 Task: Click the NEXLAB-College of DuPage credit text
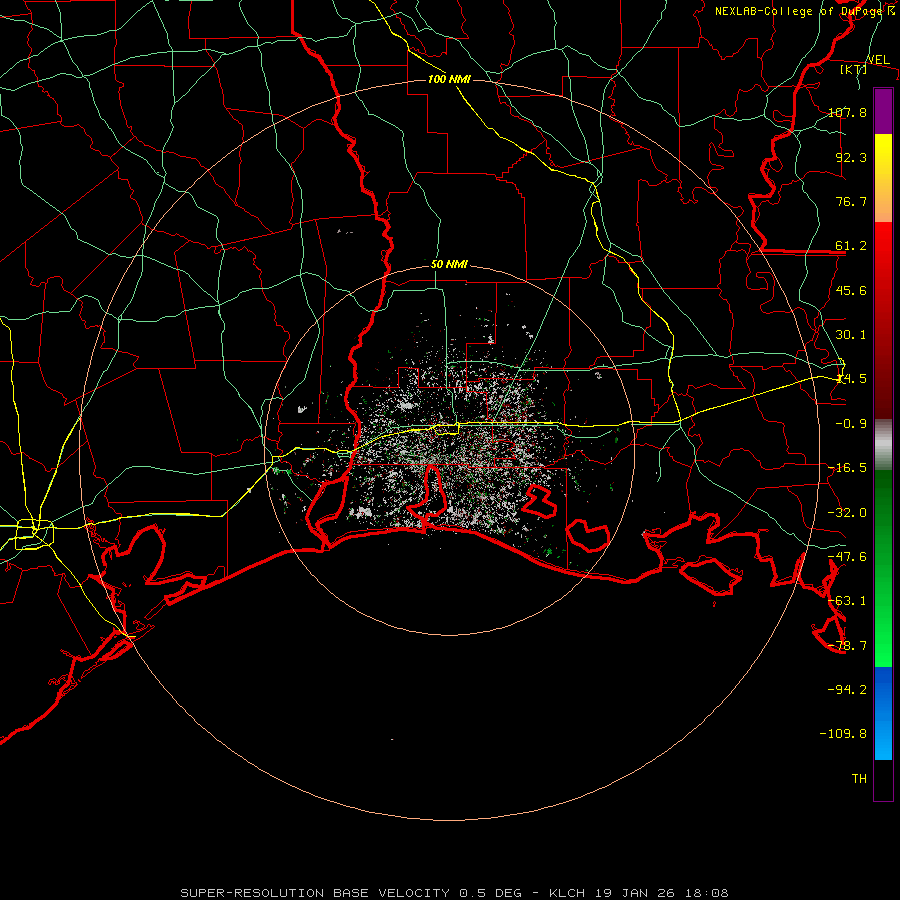pyautogui.click(x=804, y=11)
